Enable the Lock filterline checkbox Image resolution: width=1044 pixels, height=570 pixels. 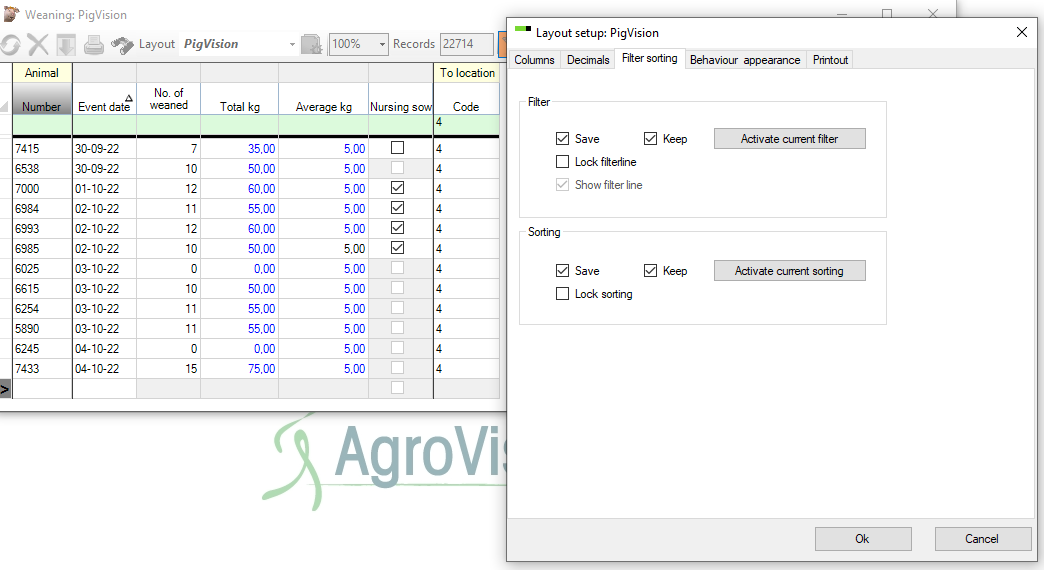[x=563, y=162]
